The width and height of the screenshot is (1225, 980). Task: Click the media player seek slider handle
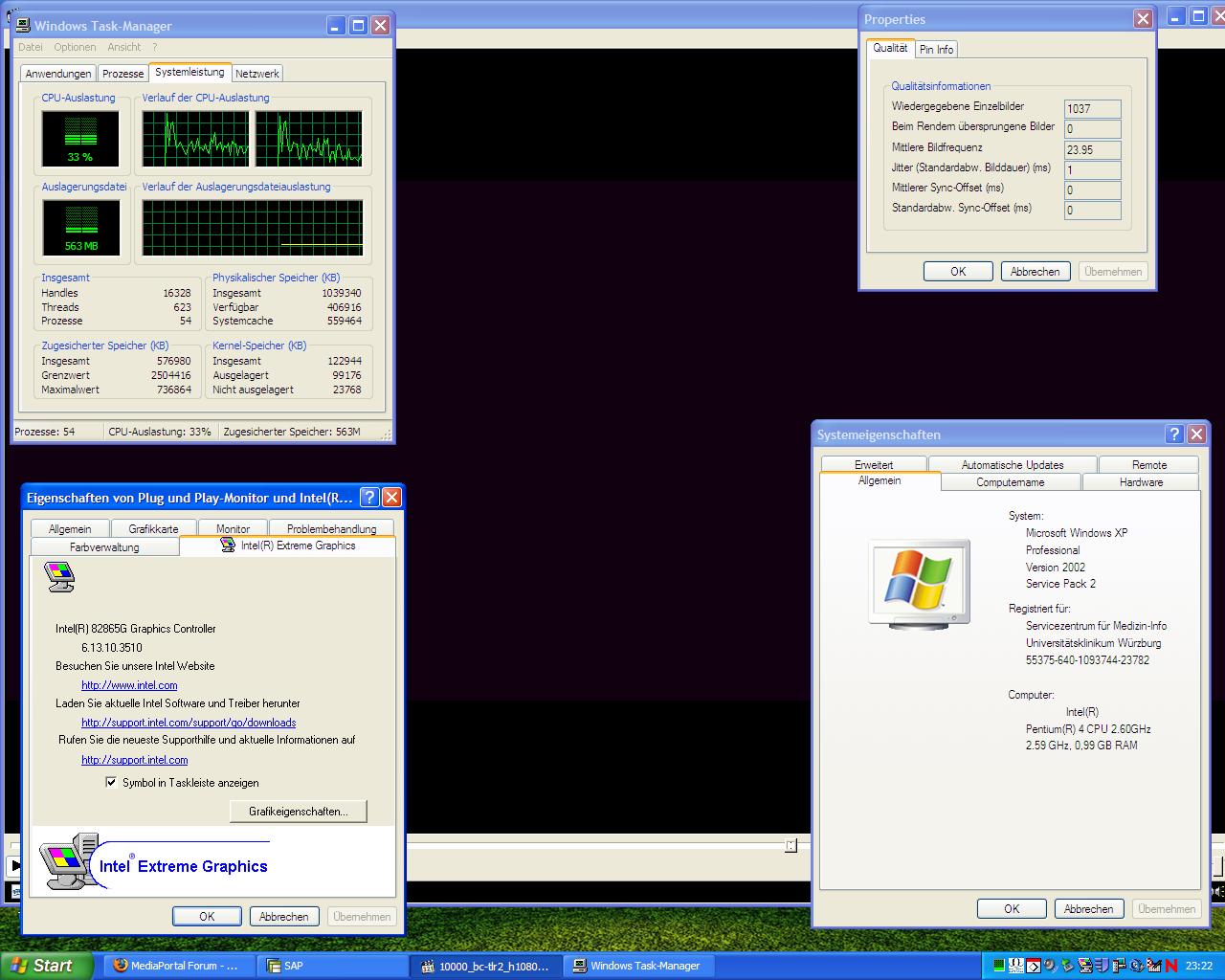point(791,845)
